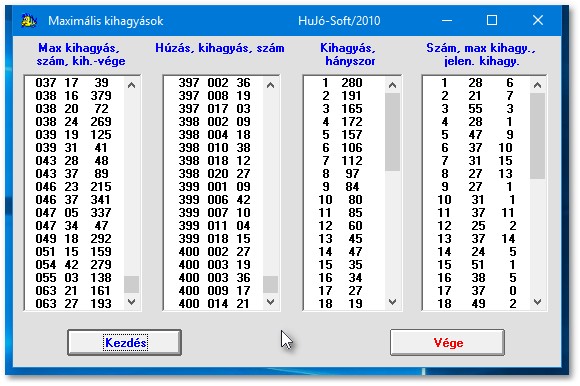The height and width of the screenshot is (386, 580).
Task: Maximize the Maximális kihagyások window
Action: pos(492,20)
